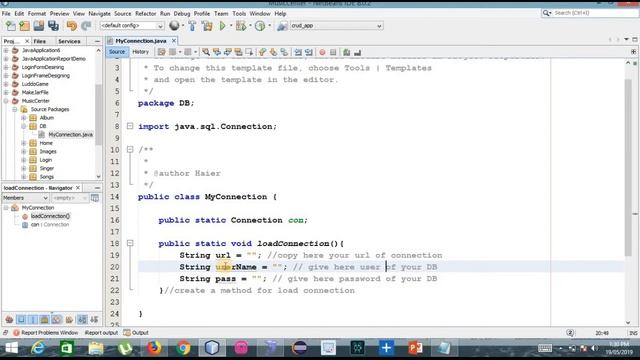Image resolution: width=640 pixels, height=360 pixels.
Task: Switch to the Services tab
Action: pyautogui.click(x=69, y=41)
